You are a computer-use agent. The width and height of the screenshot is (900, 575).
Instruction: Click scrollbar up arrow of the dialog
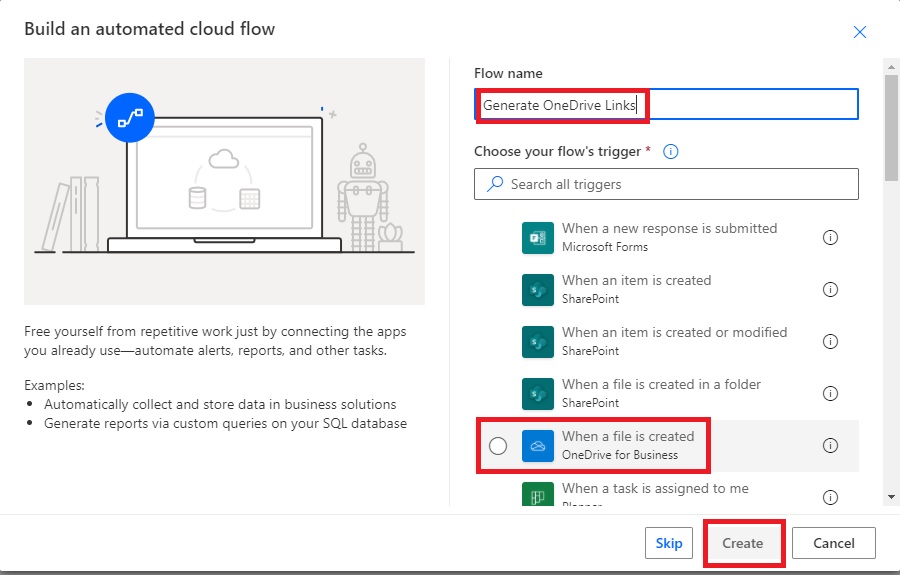891,67
